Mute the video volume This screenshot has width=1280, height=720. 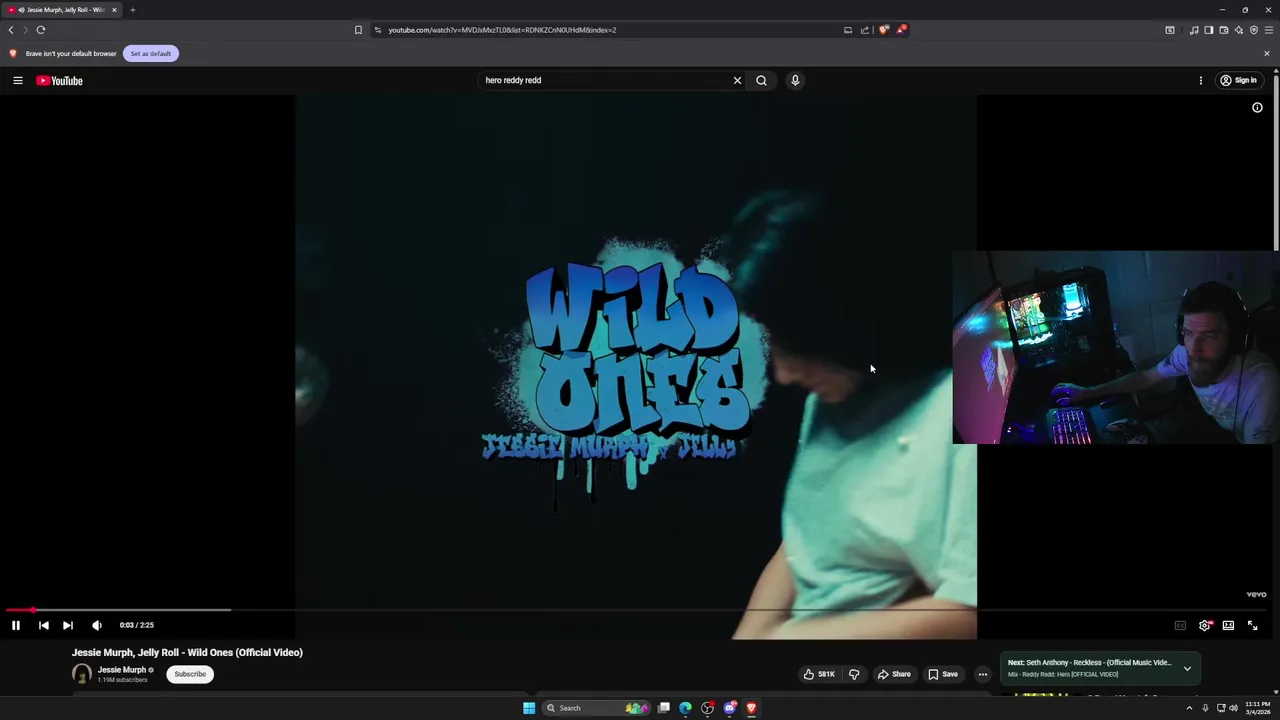click(x=97, y=625)
